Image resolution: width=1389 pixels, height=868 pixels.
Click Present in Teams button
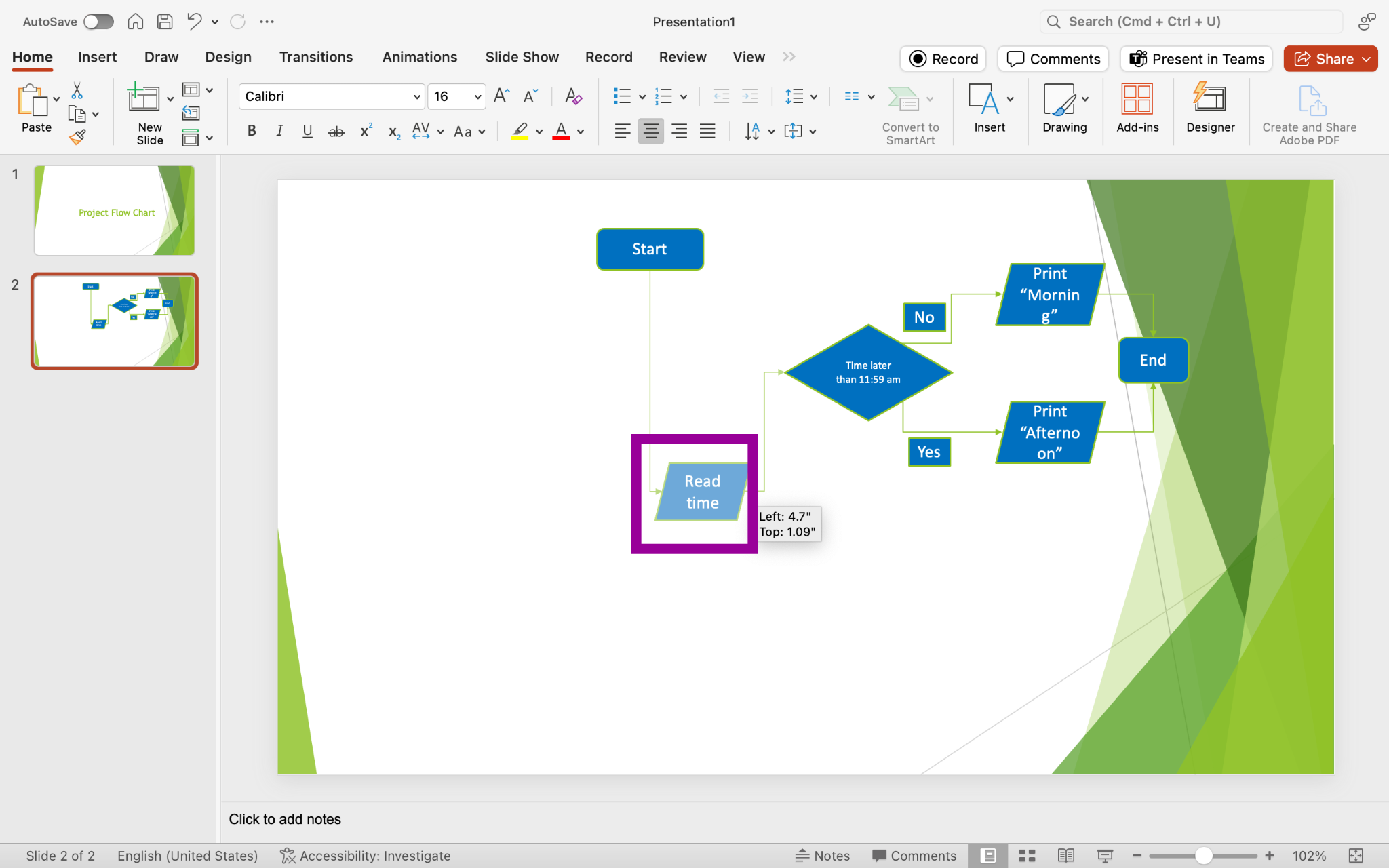(x=1196, y=59)
